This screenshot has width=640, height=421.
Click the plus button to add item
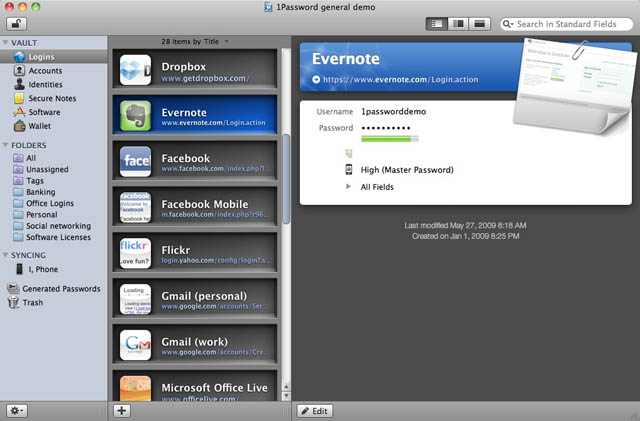pos(121,410)
